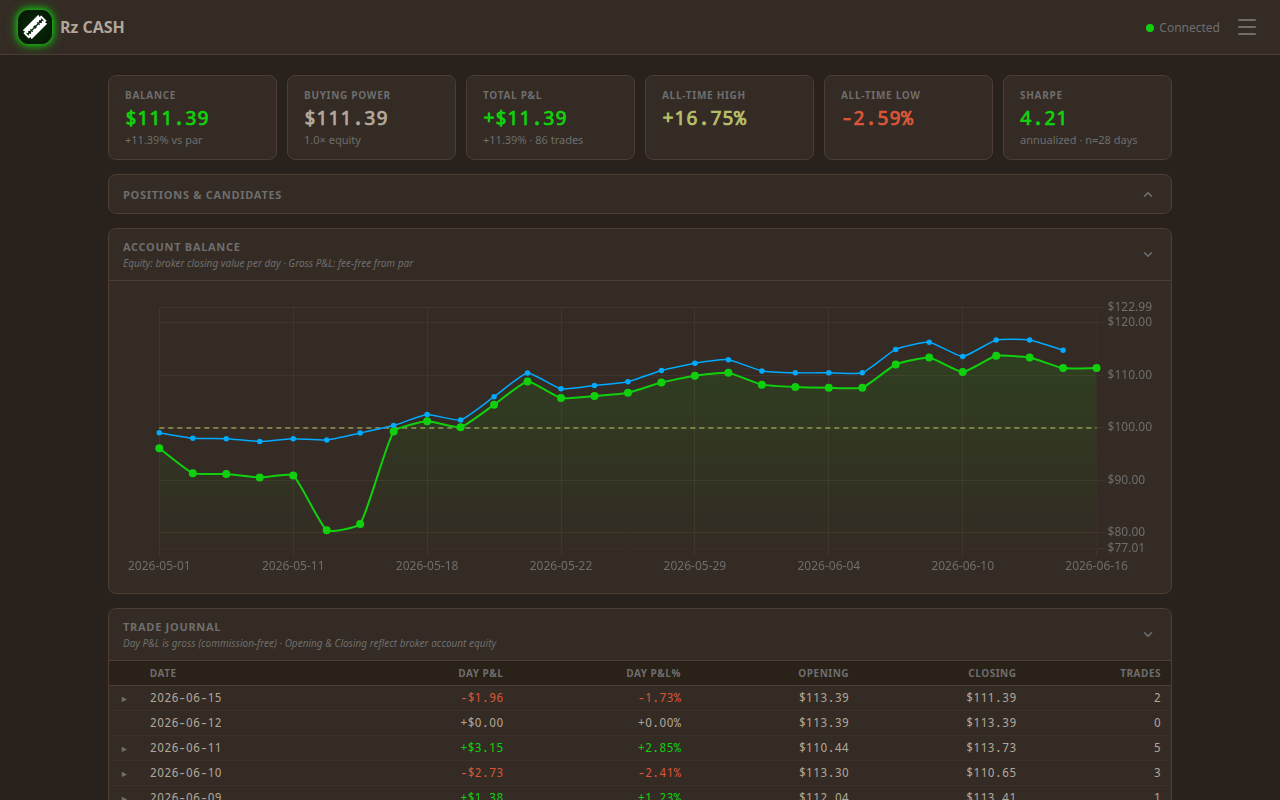This screenshot has height=800, width=1280.
Task: Click the Balance card
Action: click(192, 118)
